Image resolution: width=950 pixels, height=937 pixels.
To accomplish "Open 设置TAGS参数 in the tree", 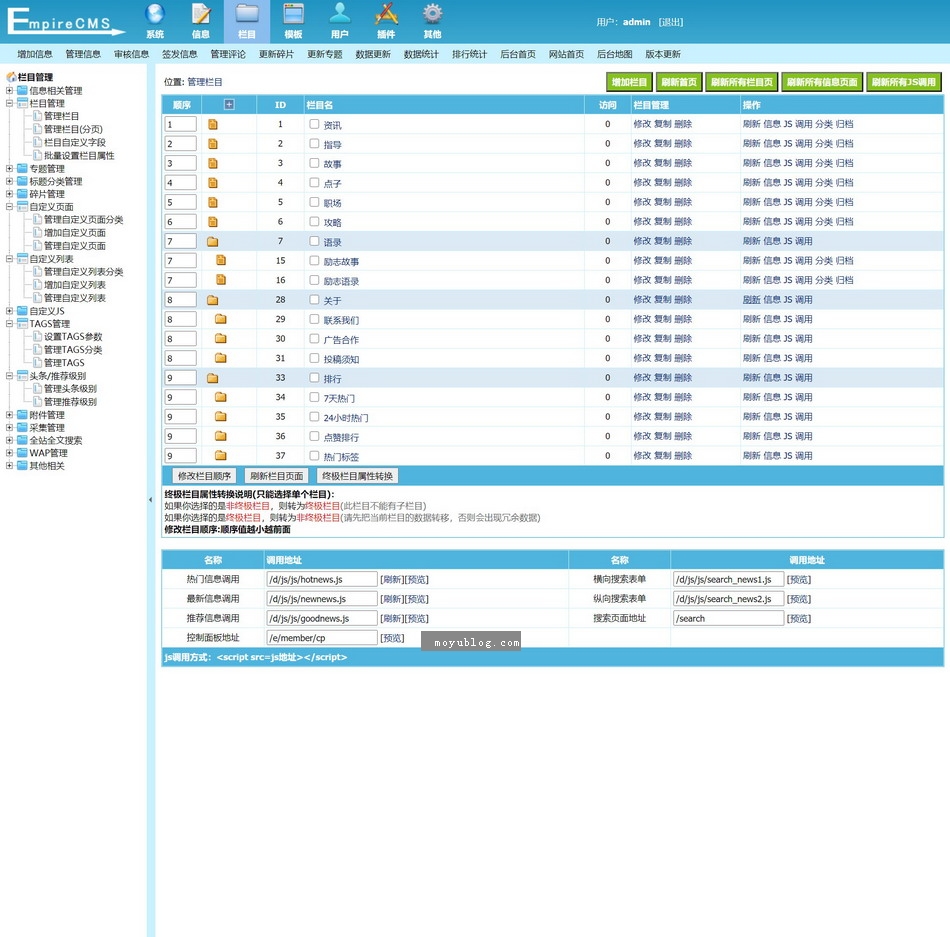I will [x=73, y=336].
